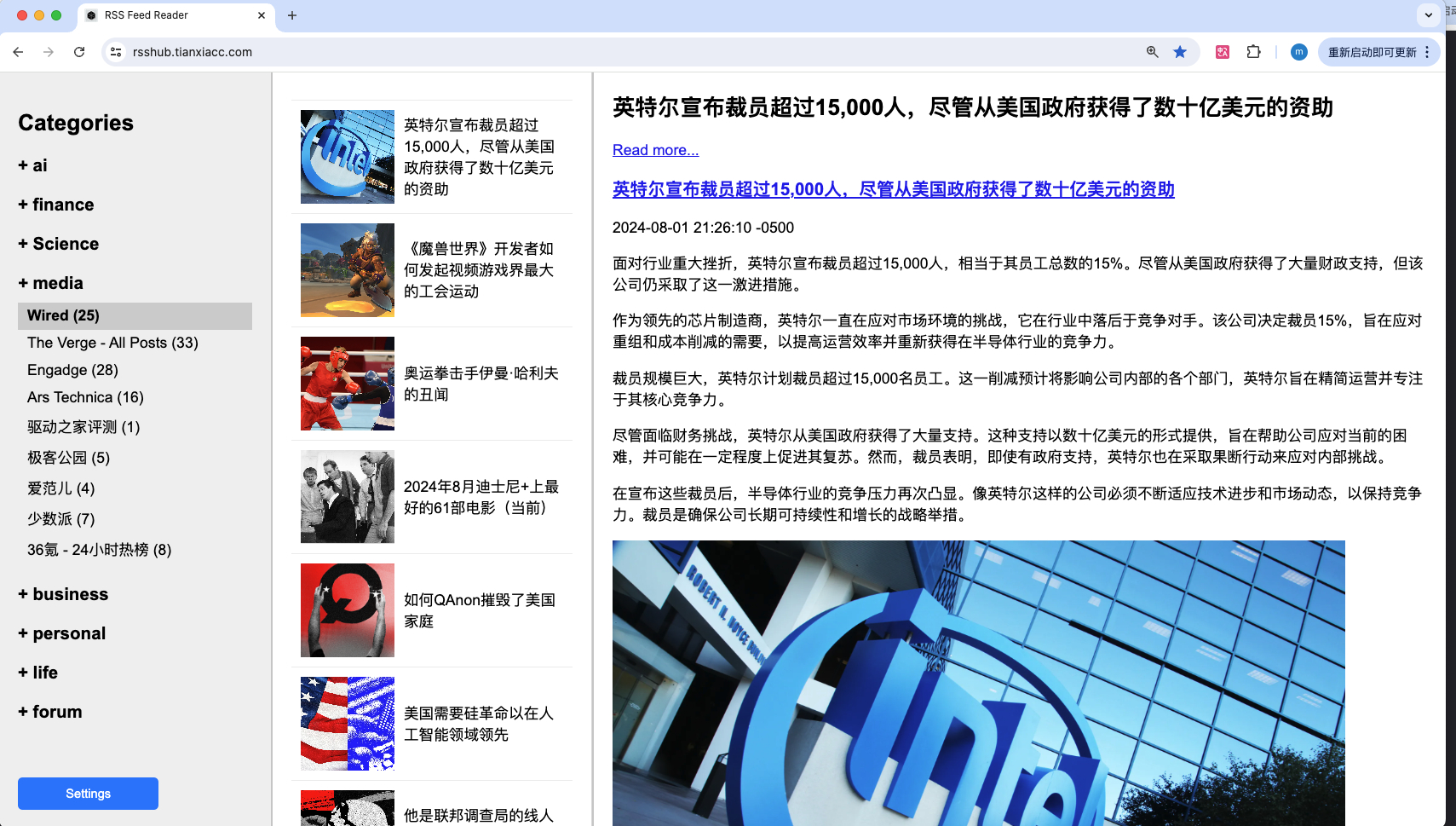Open the QAnon article thumbnail
The height and width of the screenshot is (826, 1456).
[x=348, y=610]
